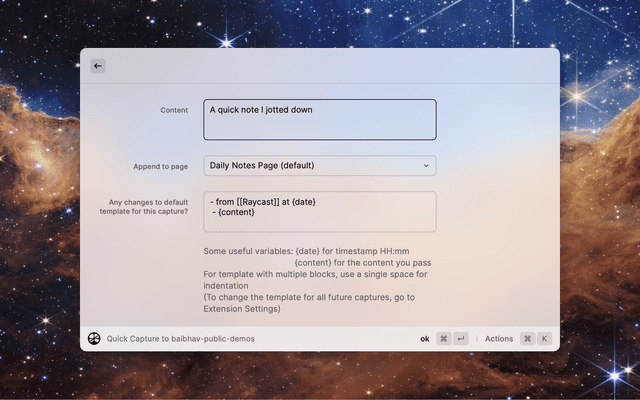Screen dimensions: 640x400
Task: Click the {content} line in template
Action: [x=235, y=212]
